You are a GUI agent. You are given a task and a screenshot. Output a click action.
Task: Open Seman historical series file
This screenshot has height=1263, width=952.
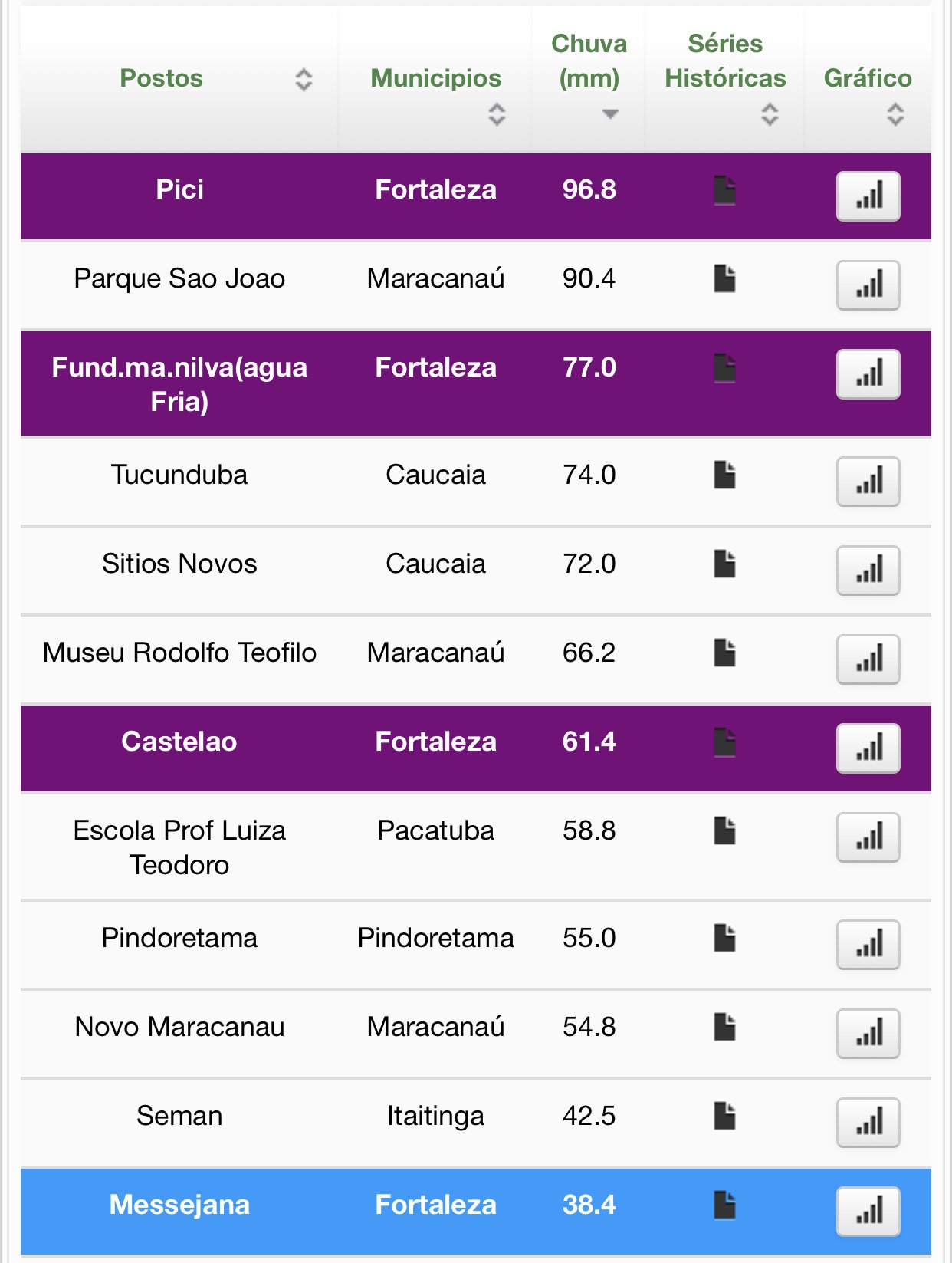[x=724, y=1117]
